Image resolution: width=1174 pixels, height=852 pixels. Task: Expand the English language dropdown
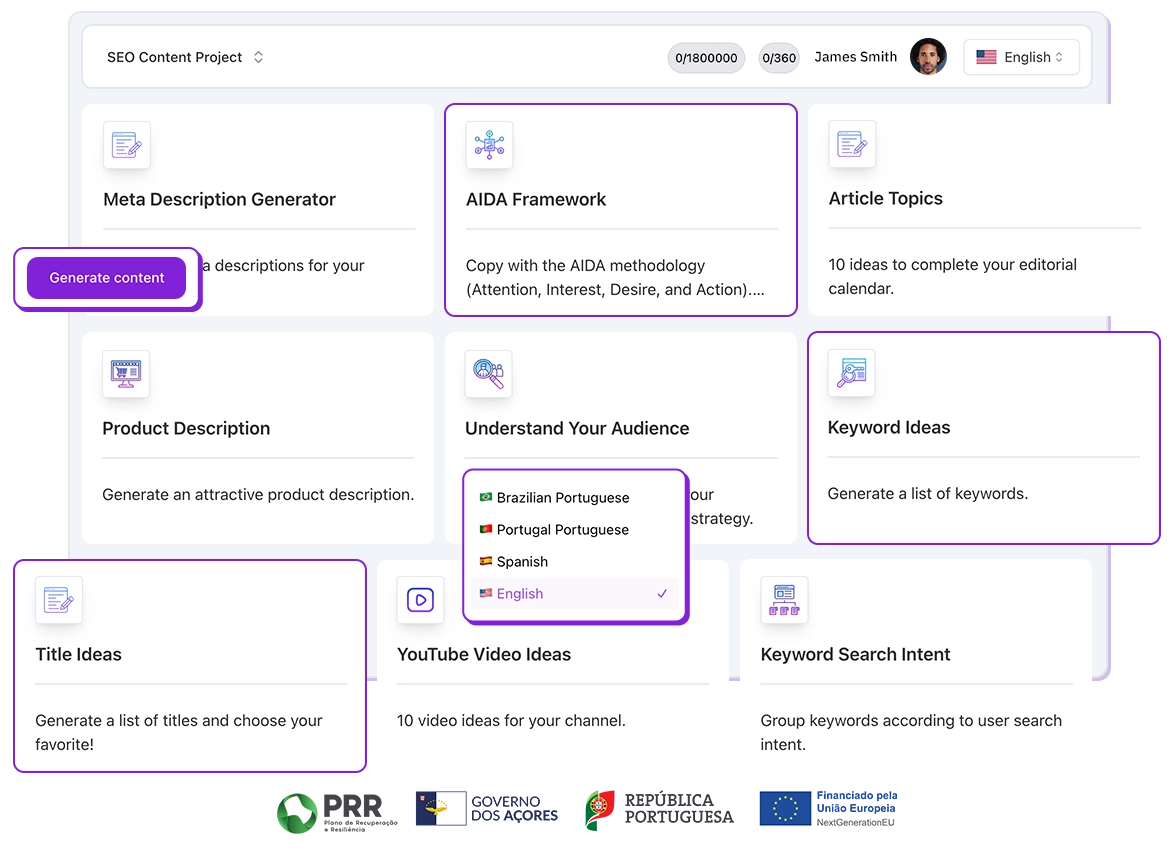pyautogui.click(x=1021, y=57)
